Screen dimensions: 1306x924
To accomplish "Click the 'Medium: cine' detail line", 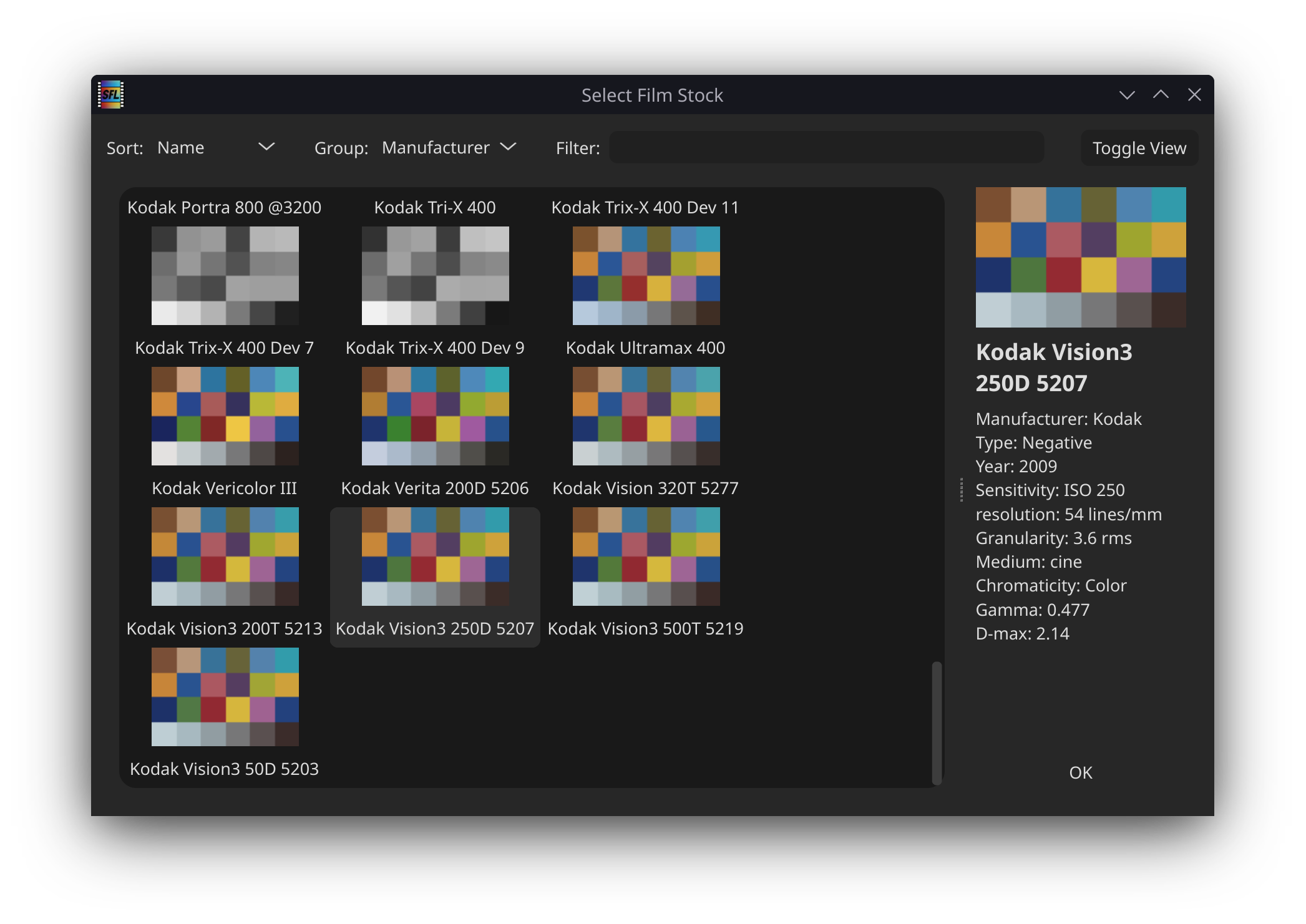I will point(1029,562).
